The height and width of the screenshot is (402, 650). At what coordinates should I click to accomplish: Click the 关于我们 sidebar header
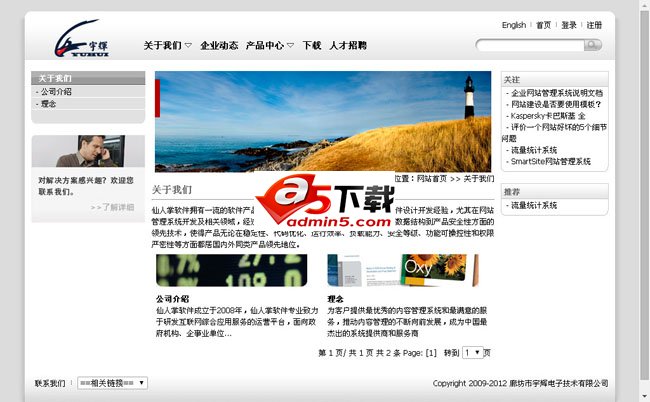click(x=88, y=78)
